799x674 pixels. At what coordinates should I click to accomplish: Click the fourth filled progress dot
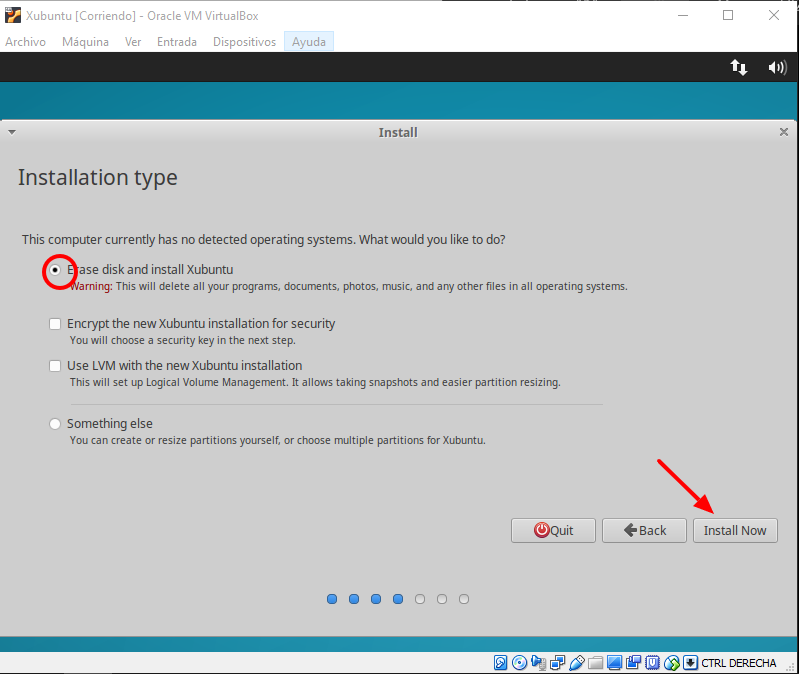(x=398, y=599)
